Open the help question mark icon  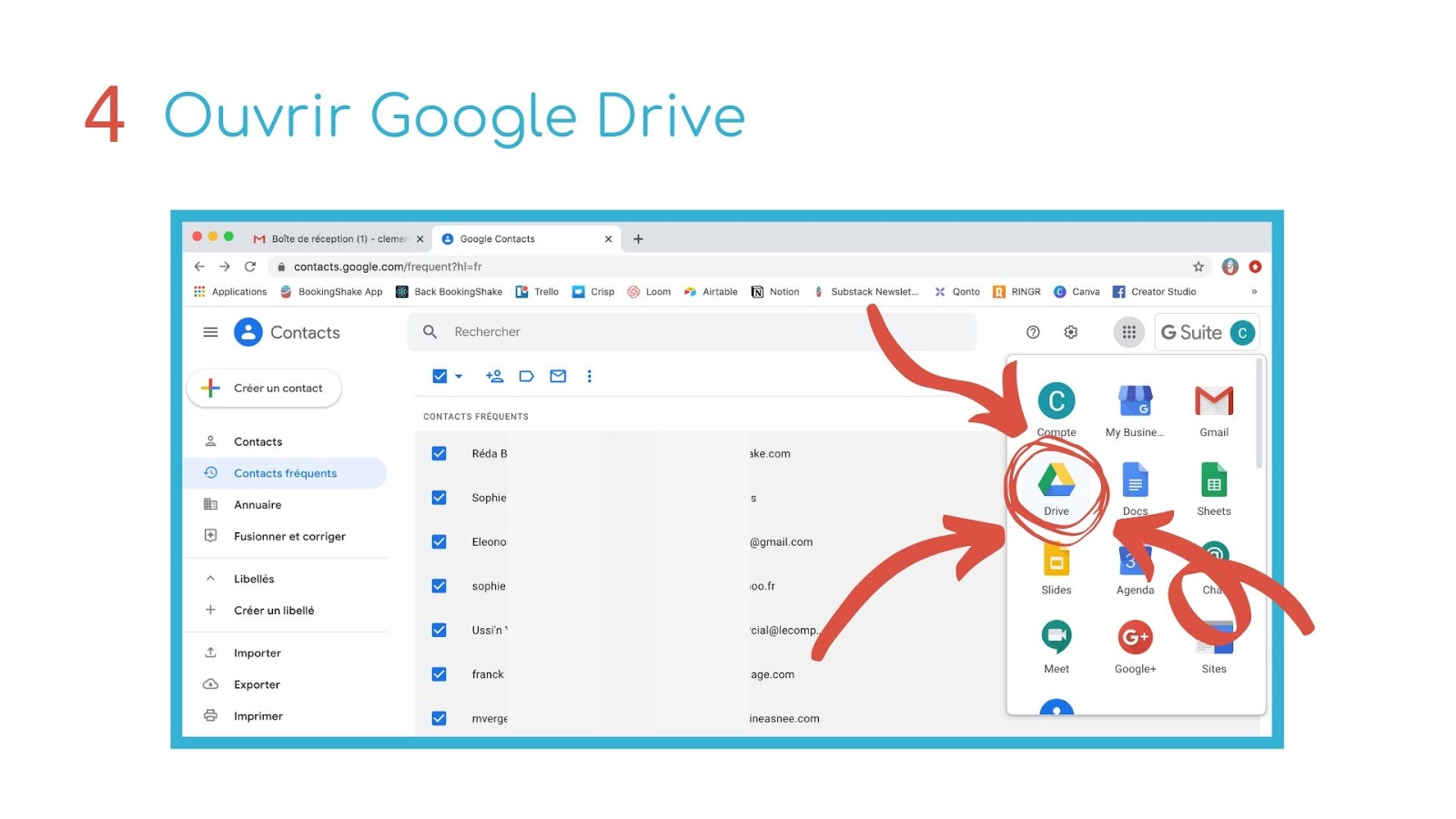pos(1033,332)
